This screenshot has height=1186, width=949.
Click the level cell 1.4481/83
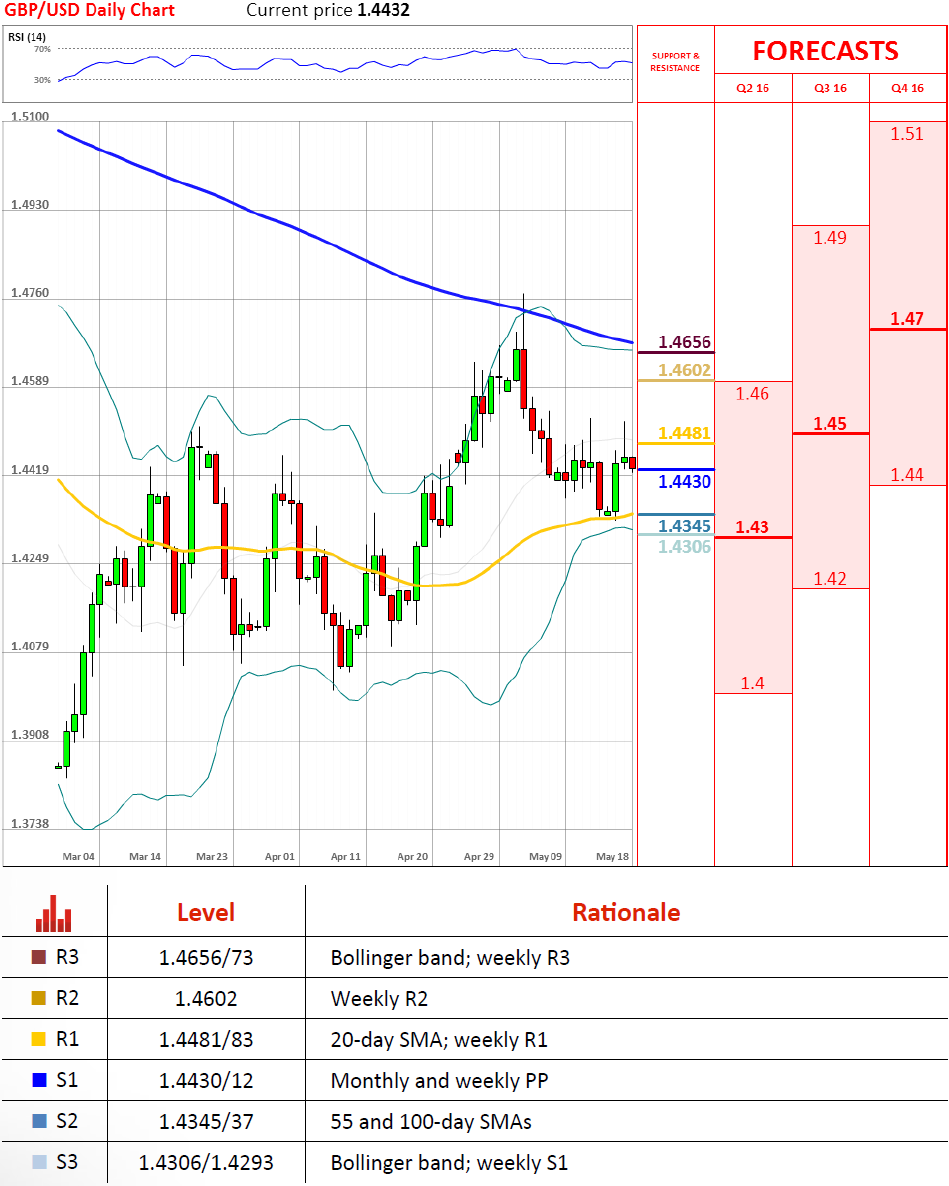coord(206,1039)
